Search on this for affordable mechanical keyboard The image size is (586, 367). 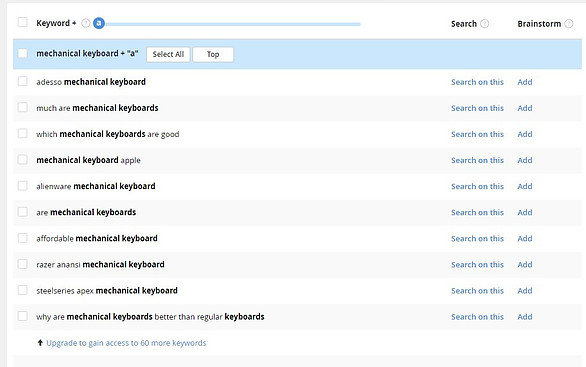(x=477, y=238)
